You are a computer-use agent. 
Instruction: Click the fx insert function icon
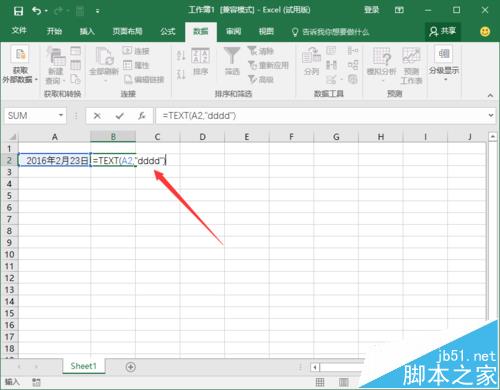click(142, 116)
